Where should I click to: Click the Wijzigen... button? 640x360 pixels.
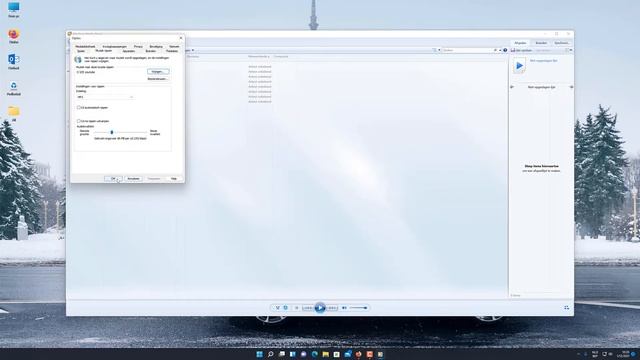click(158, 72)
